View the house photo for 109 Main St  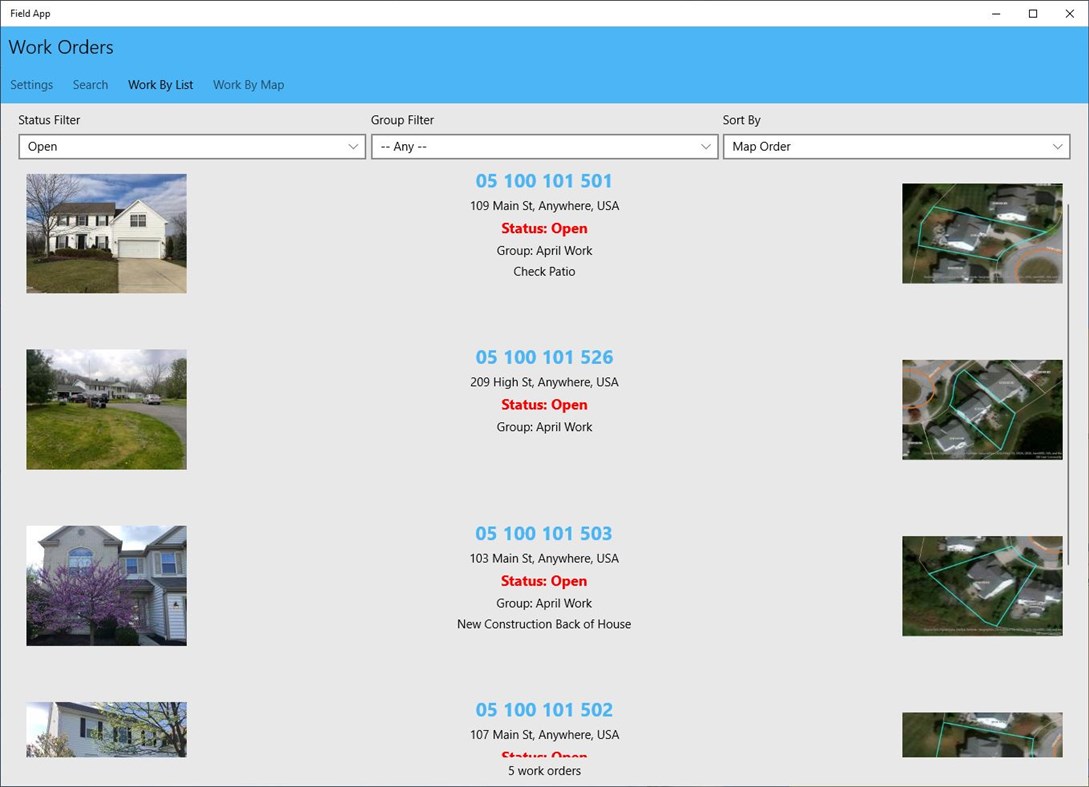click(x=106, y=233)
